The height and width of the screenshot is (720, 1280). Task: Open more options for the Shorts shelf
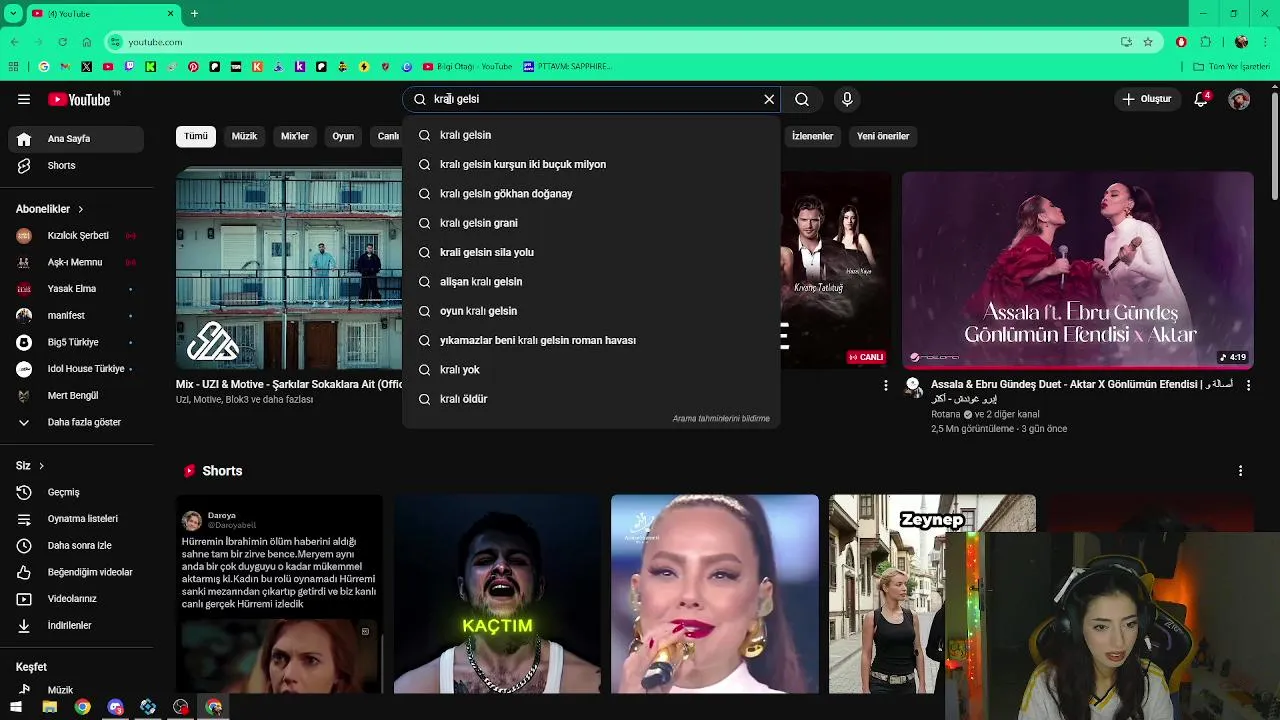[x=1240, y=471]
